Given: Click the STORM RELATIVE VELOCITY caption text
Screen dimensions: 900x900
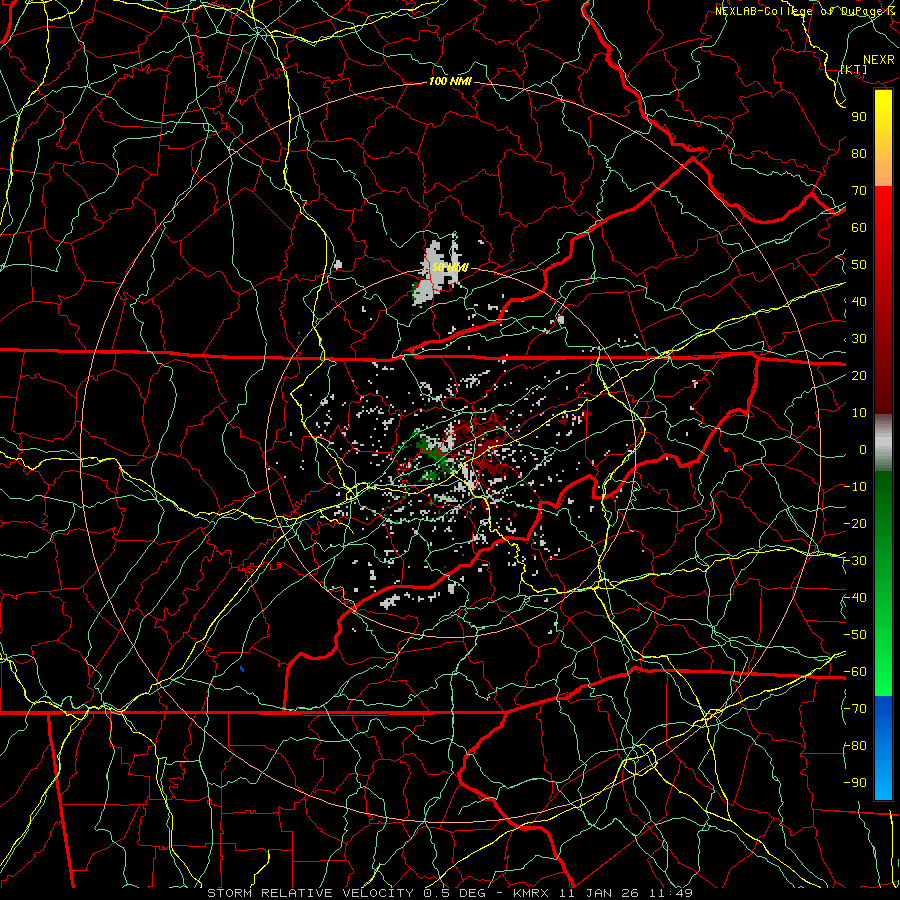Looking at the screenshot, I should tap(313, 893).
